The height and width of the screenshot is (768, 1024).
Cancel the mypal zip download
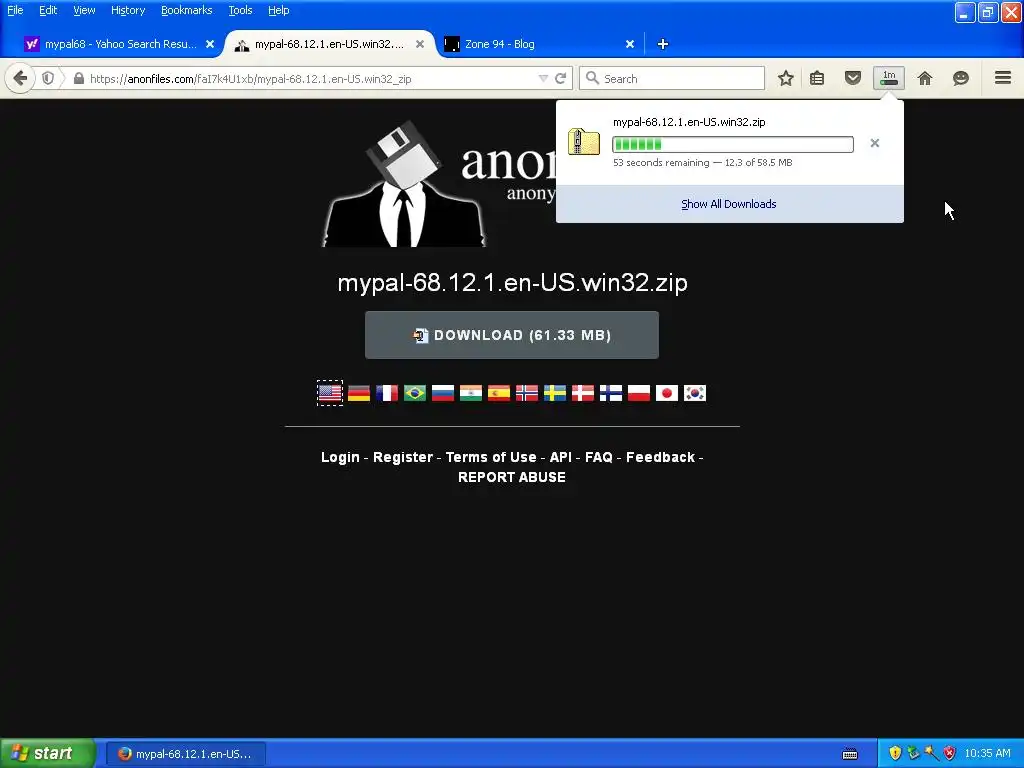click(x=874, y=143)
